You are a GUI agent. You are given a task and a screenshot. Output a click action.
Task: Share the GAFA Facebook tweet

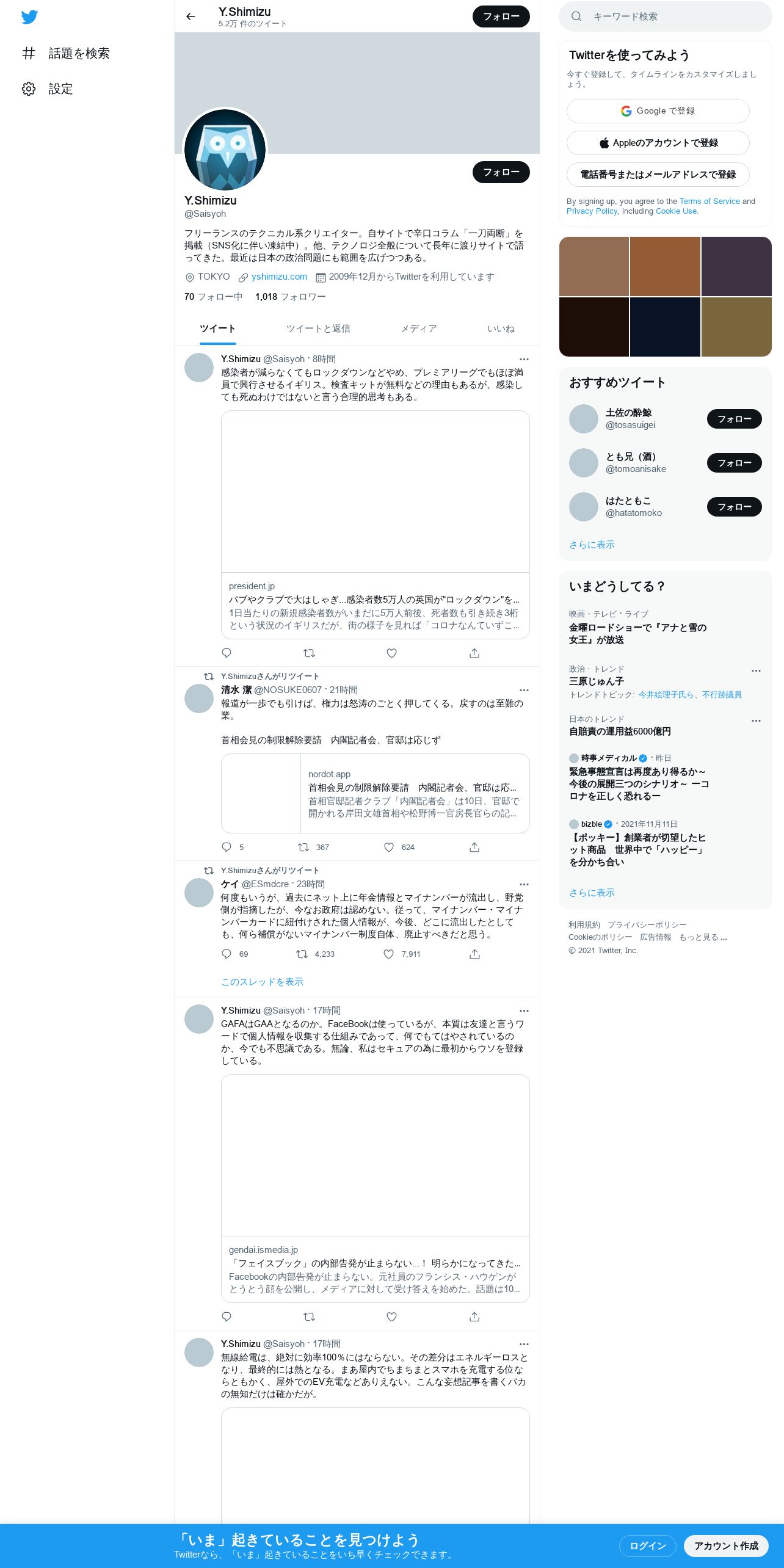pyautogui.click(x=474, y=1316)
